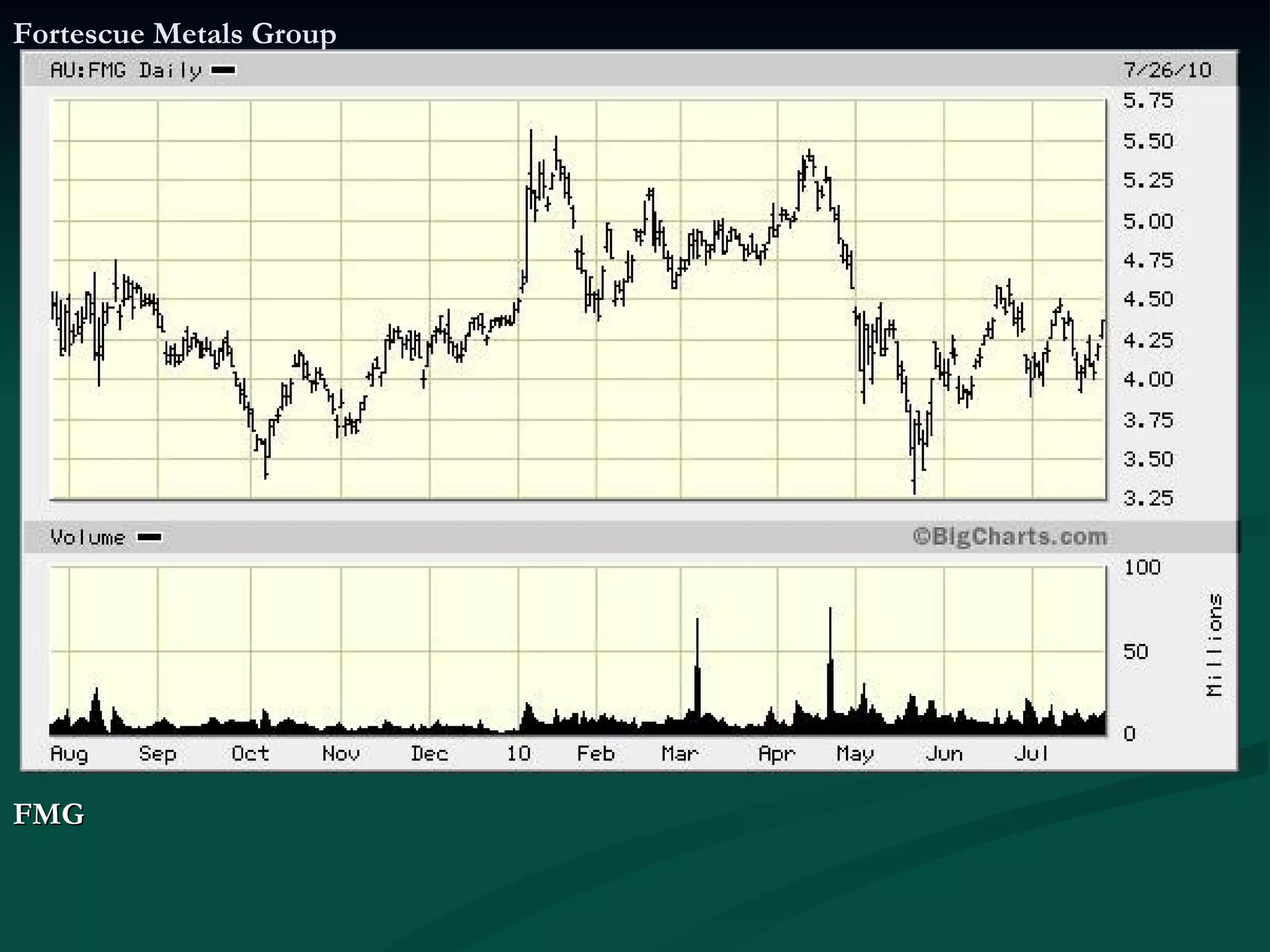Click the 5.00 price axis label
Image resolution: width=1270 pixels, height=952 pixels.
click(1148, 221)
